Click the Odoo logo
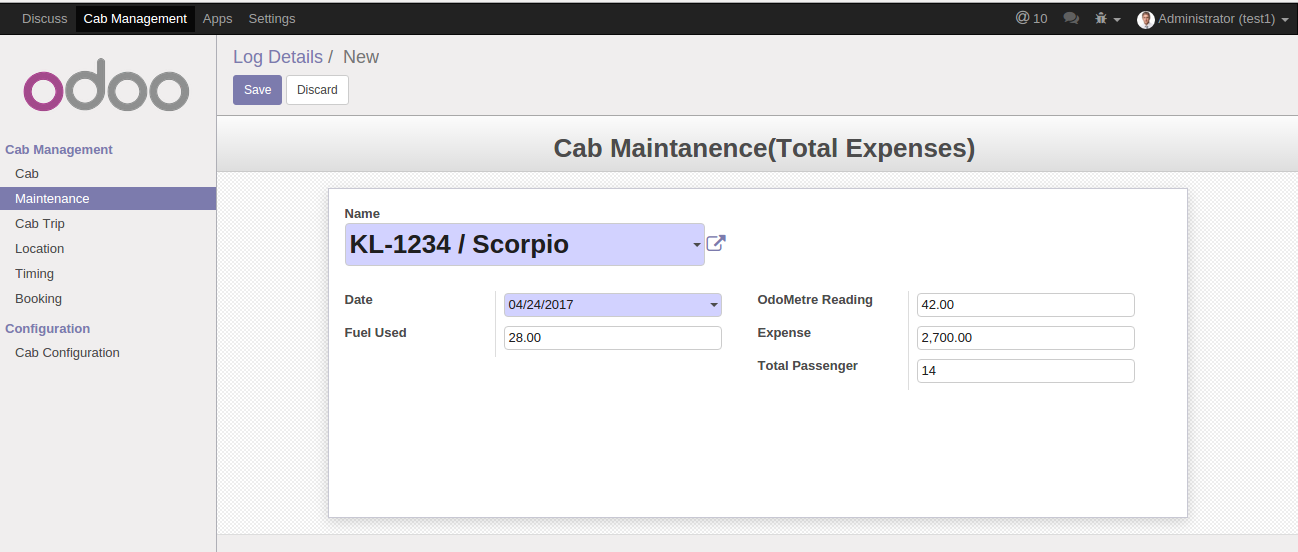The height and width of the screenshot is (552, 1298). (106, 90)
